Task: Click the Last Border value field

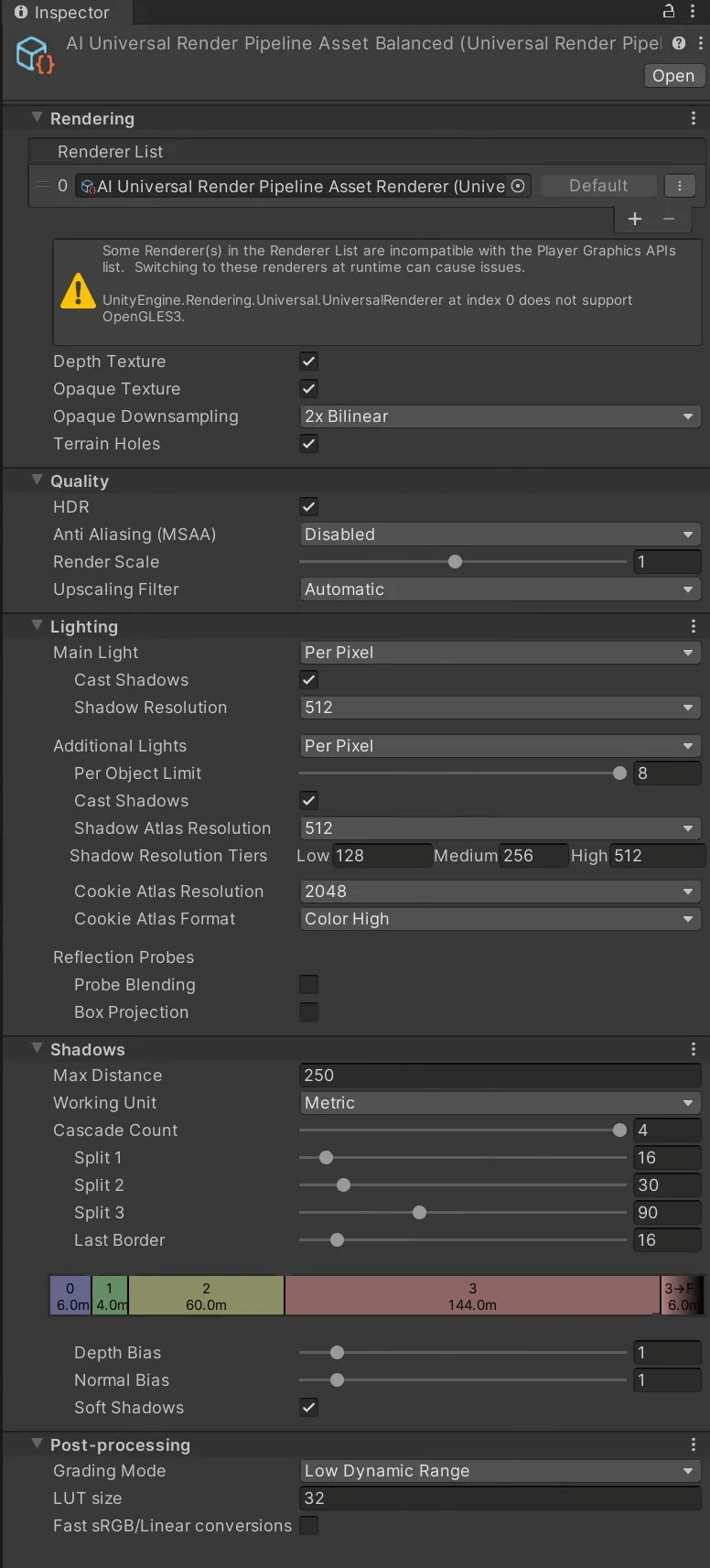Action: [x=667, y=1240]
